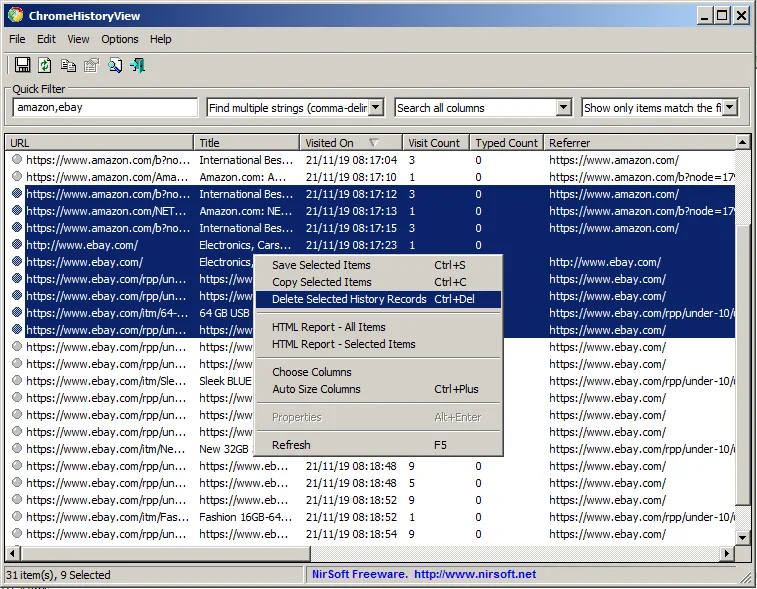Open the View menu
The height and width of the screenshot is (589, 757).
[78, 39]
